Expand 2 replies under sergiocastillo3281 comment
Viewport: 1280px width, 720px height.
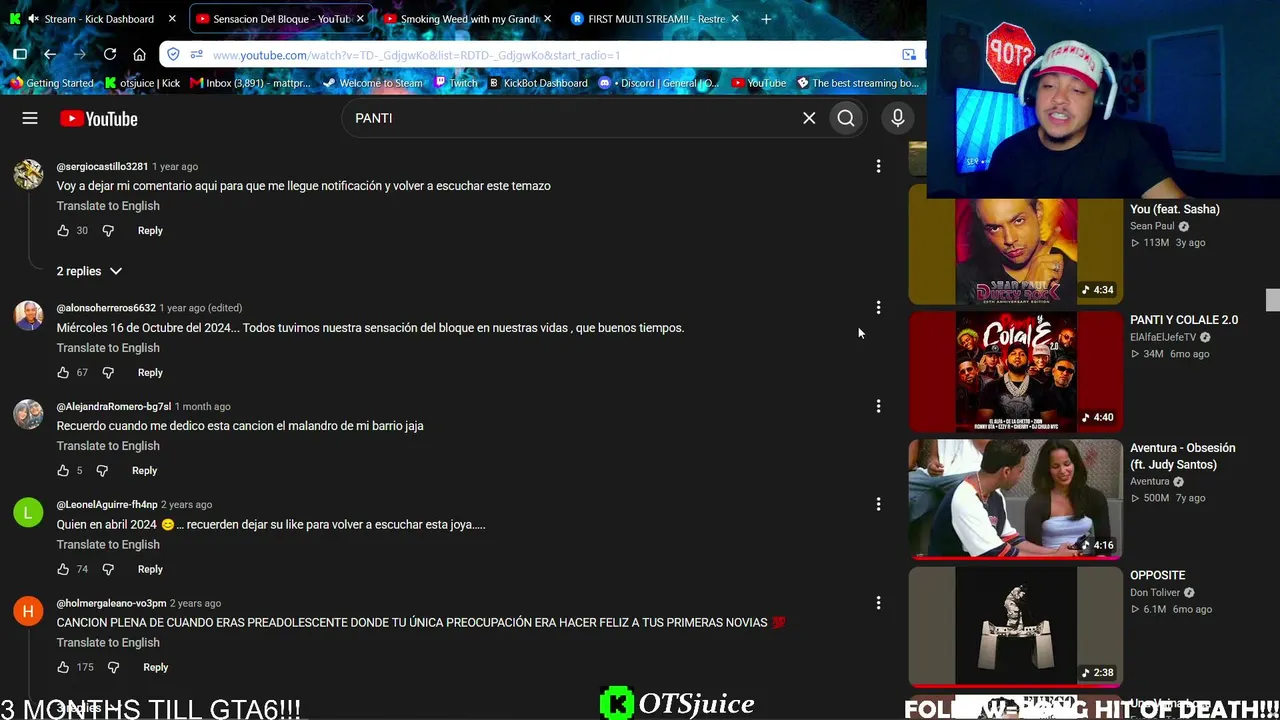(x=89, y=271)
